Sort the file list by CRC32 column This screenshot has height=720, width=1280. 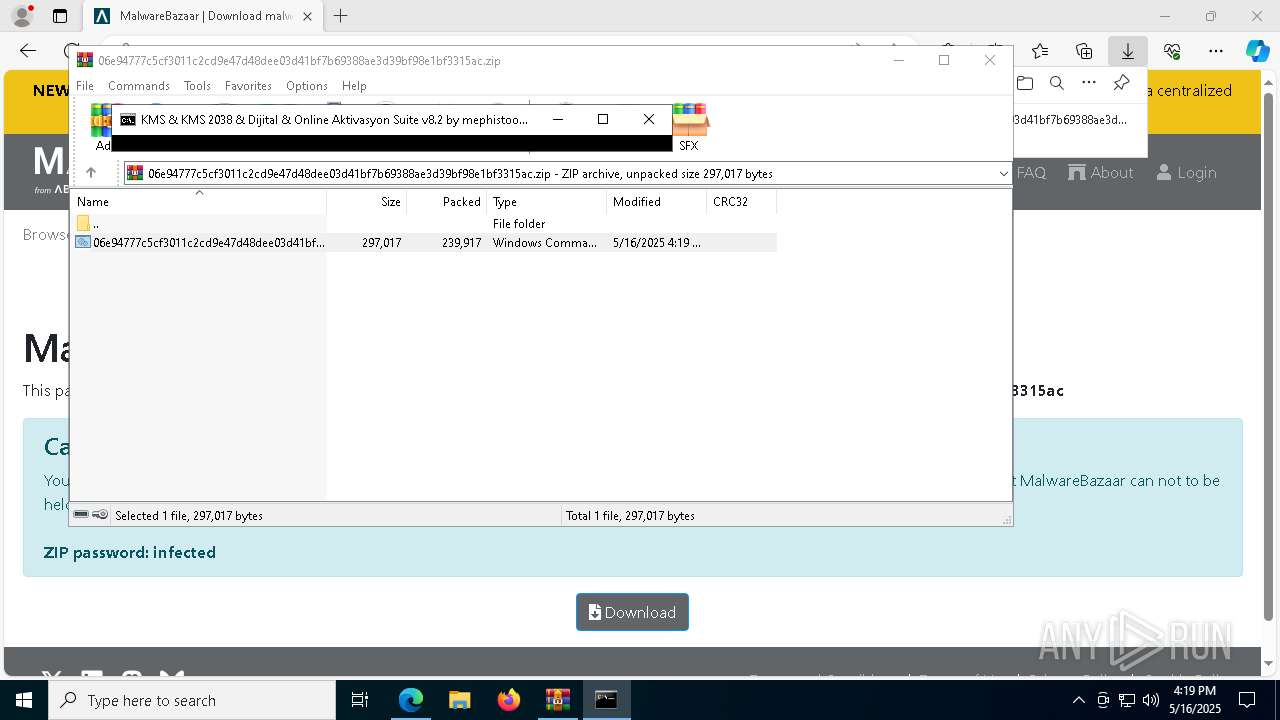(x=742, y=202)
